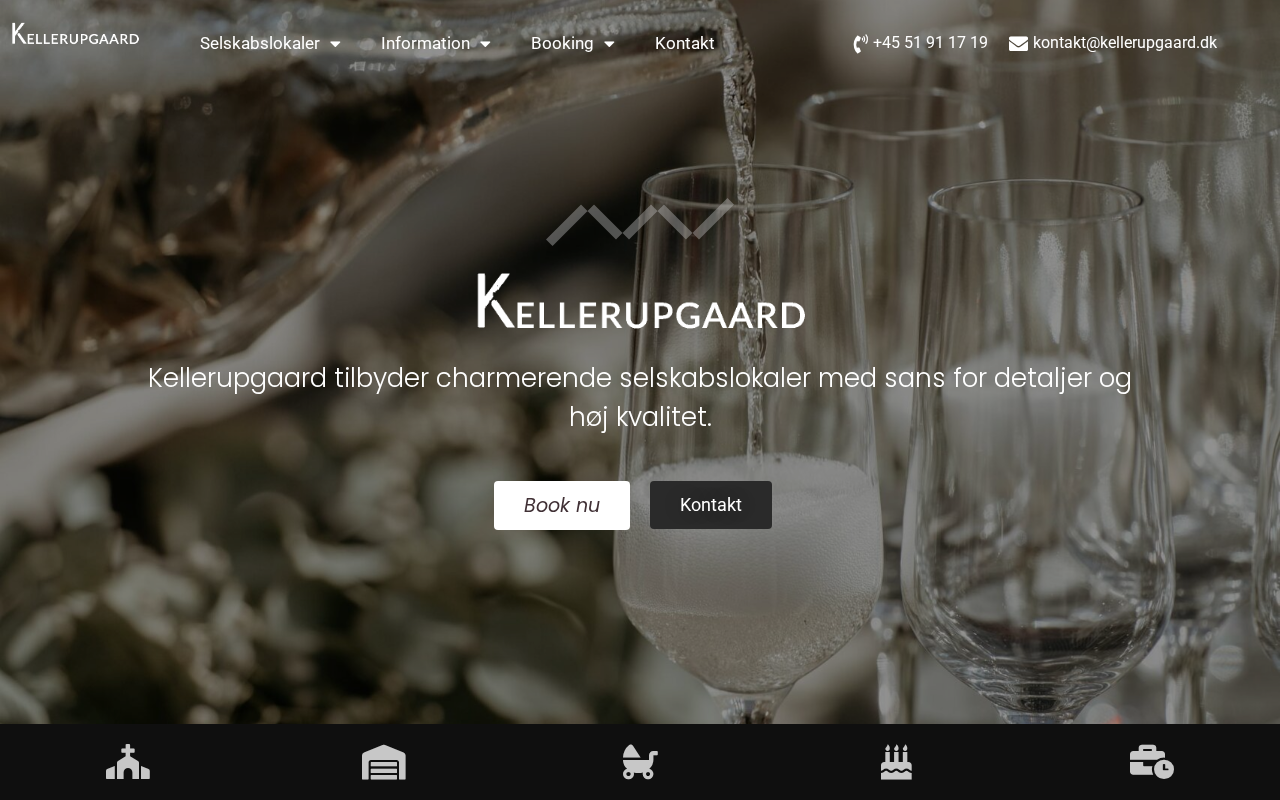Click the church icon in bottom bar

[128, 762]
